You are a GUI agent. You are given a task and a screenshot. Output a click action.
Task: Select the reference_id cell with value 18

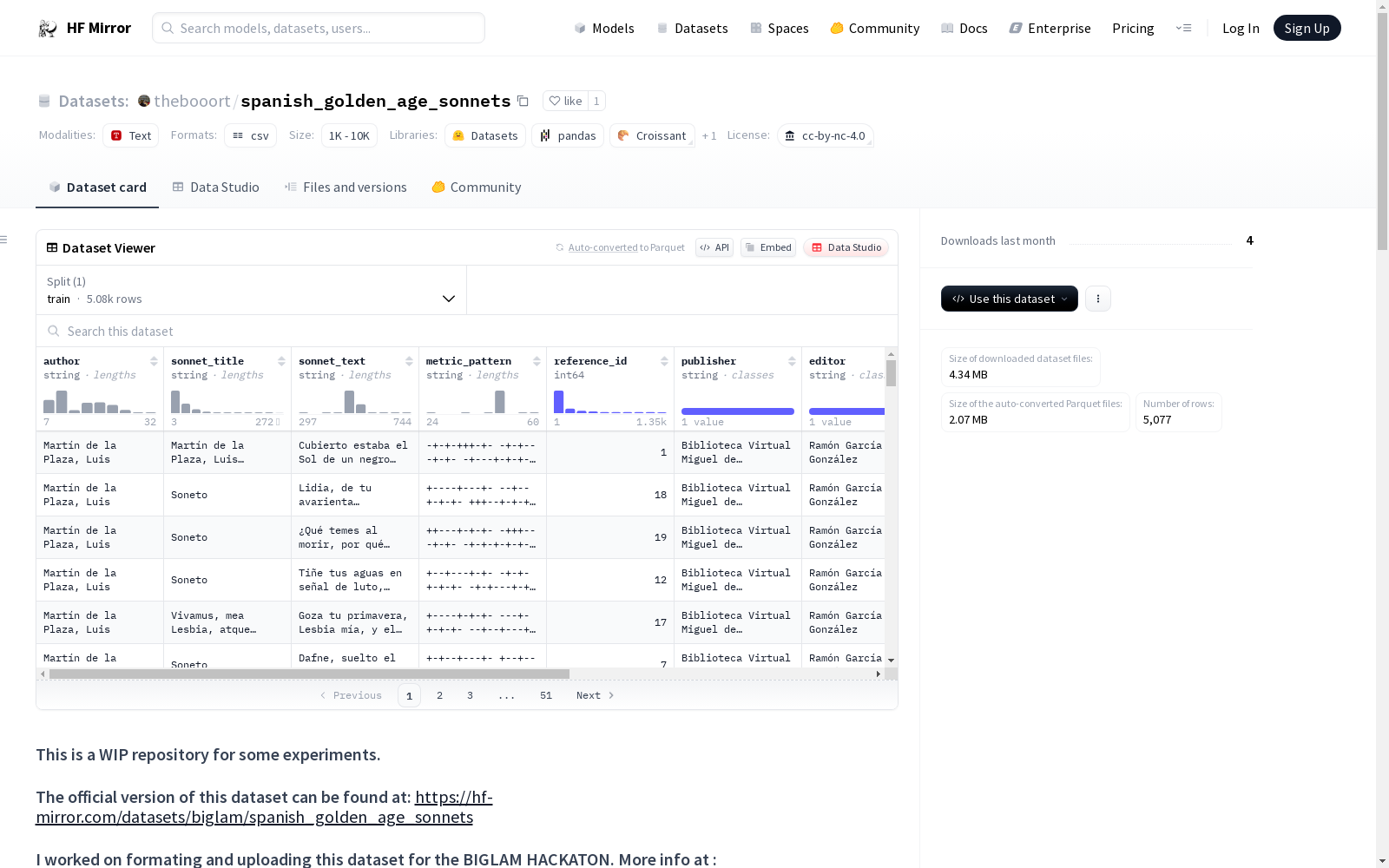point(610,495)
